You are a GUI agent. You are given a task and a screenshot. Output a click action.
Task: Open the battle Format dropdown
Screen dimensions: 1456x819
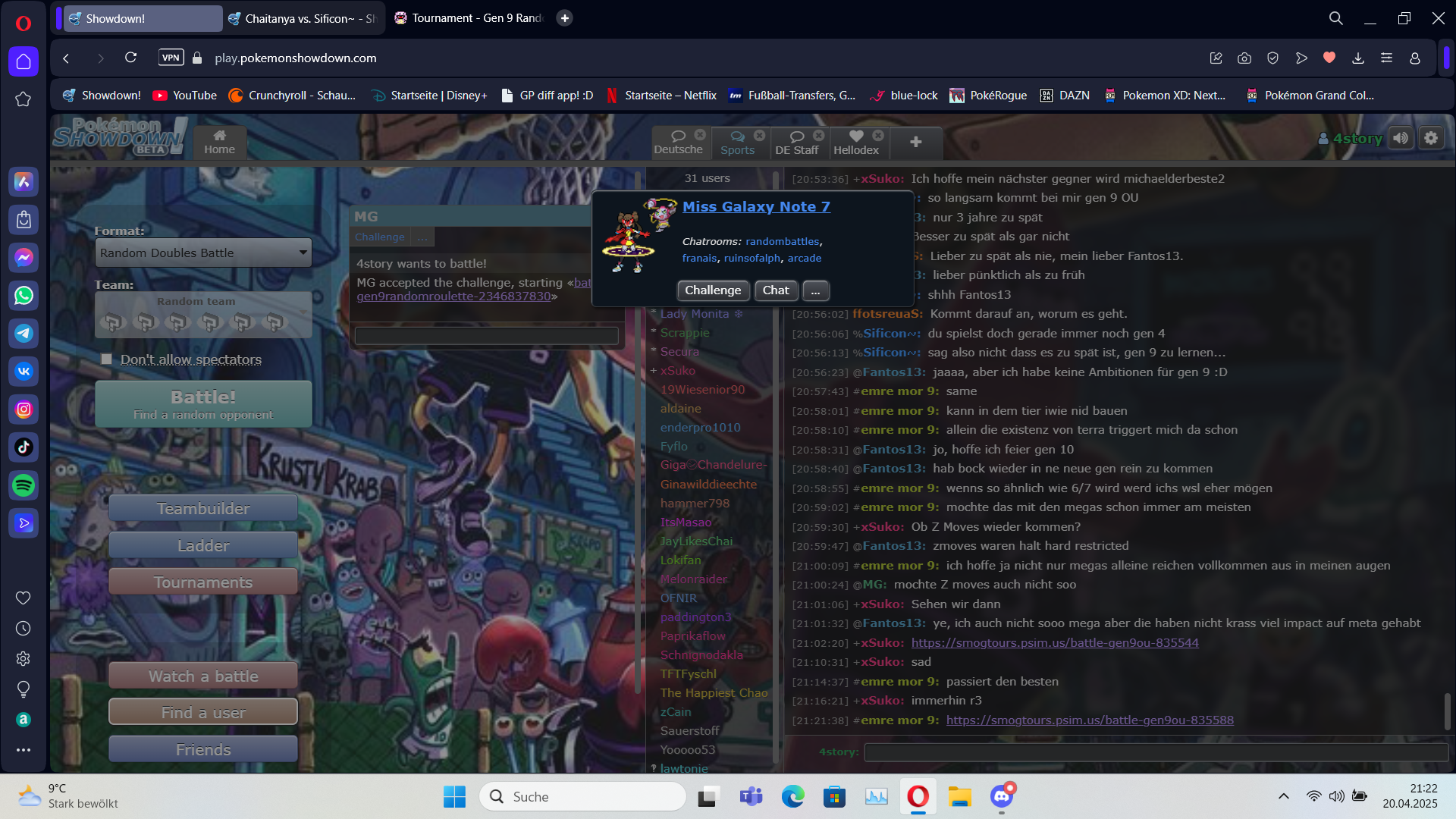pyautogui.click(x=203, y=253)
